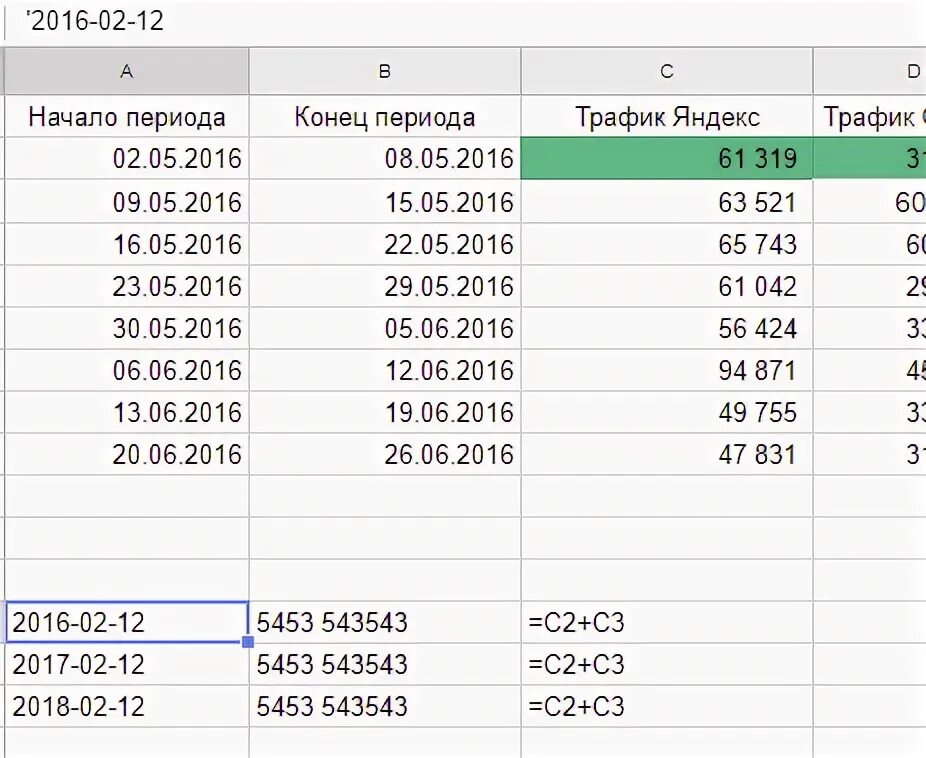Image resolution: width=926 pixels, height=758 pixels.
Task: Select cell with value 56 424
Action: click(x=667, y=328)
